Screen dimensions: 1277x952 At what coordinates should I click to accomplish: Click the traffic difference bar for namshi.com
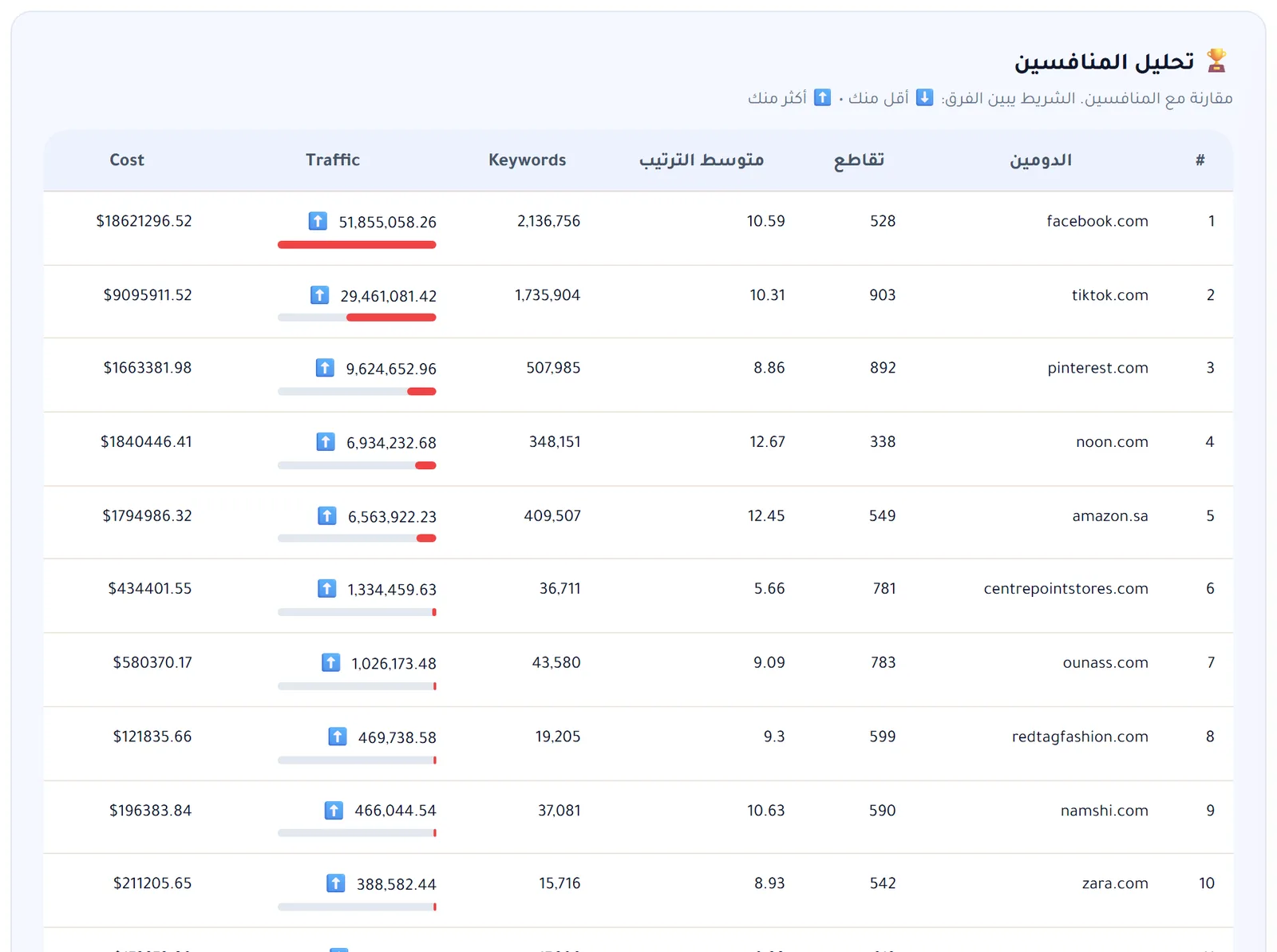coord(357,833)
